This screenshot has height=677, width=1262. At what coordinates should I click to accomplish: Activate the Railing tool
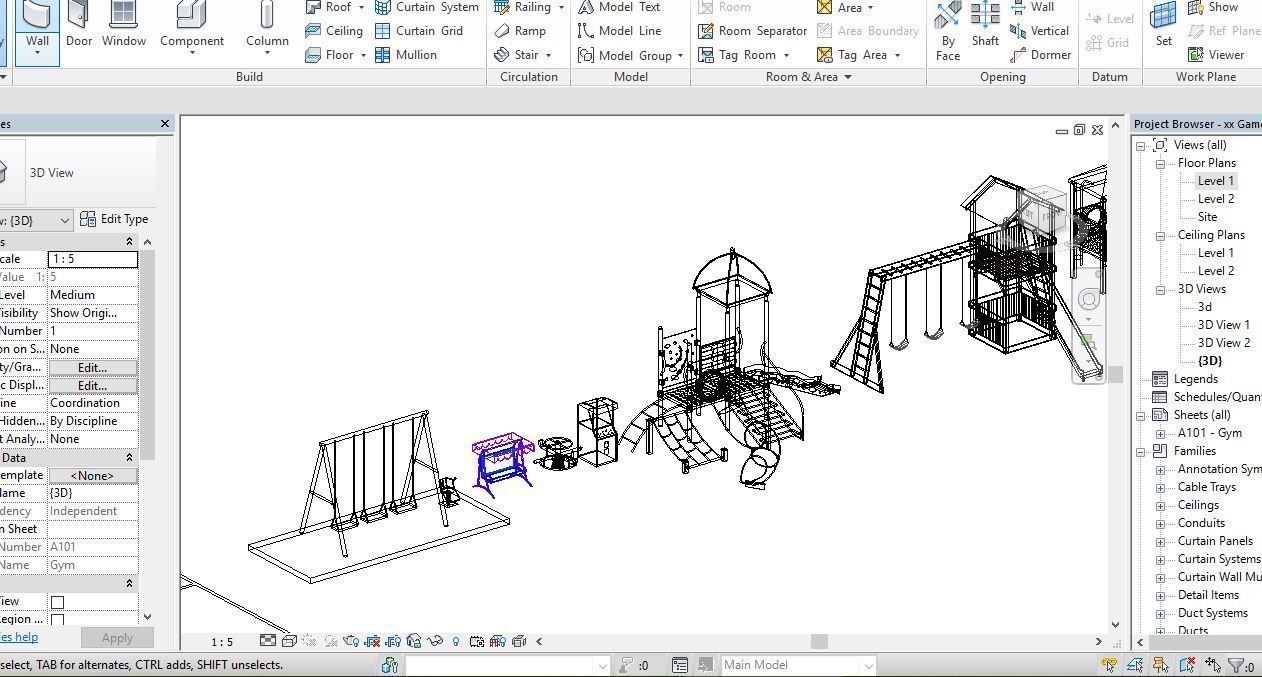531,7
